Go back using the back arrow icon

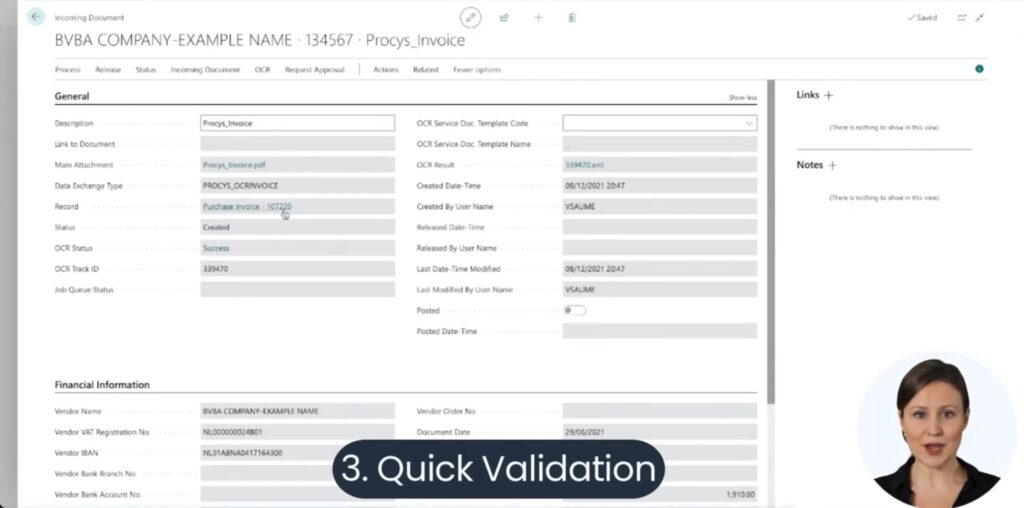point(36,17)
